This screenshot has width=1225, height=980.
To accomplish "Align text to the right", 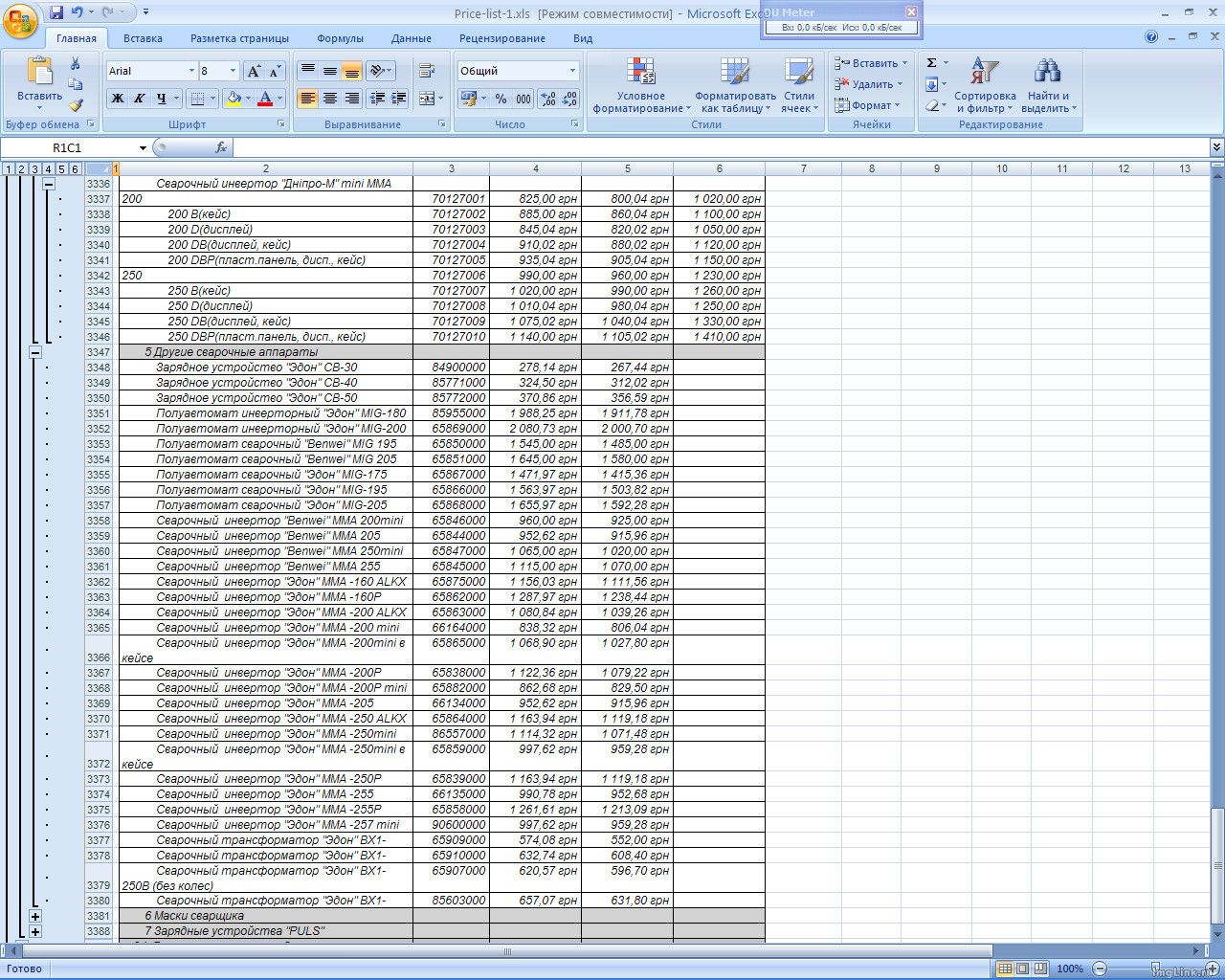I will click(352, 98).
